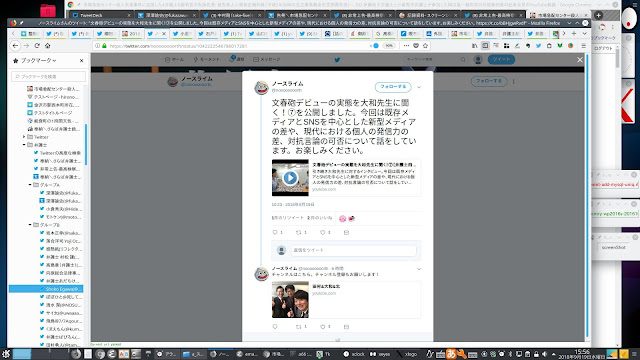The height and width of the screenshot is (360, 640).
Task: Click Firefox forward arrow button
Action: (27, 46)
